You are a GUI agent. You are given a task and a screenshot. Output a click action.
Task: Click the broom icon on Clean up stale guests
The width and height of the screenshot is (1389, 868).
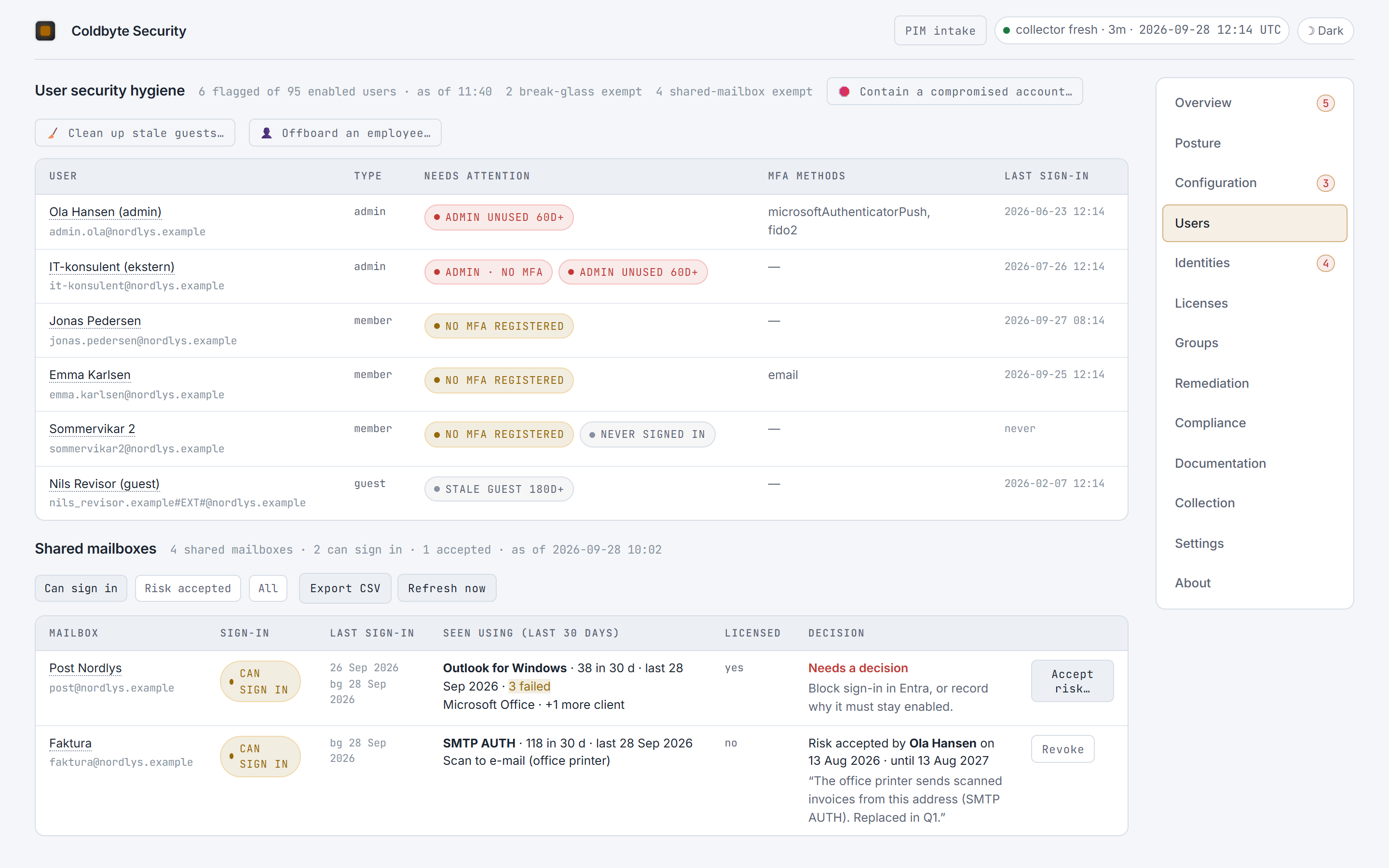tap(53, 133)
